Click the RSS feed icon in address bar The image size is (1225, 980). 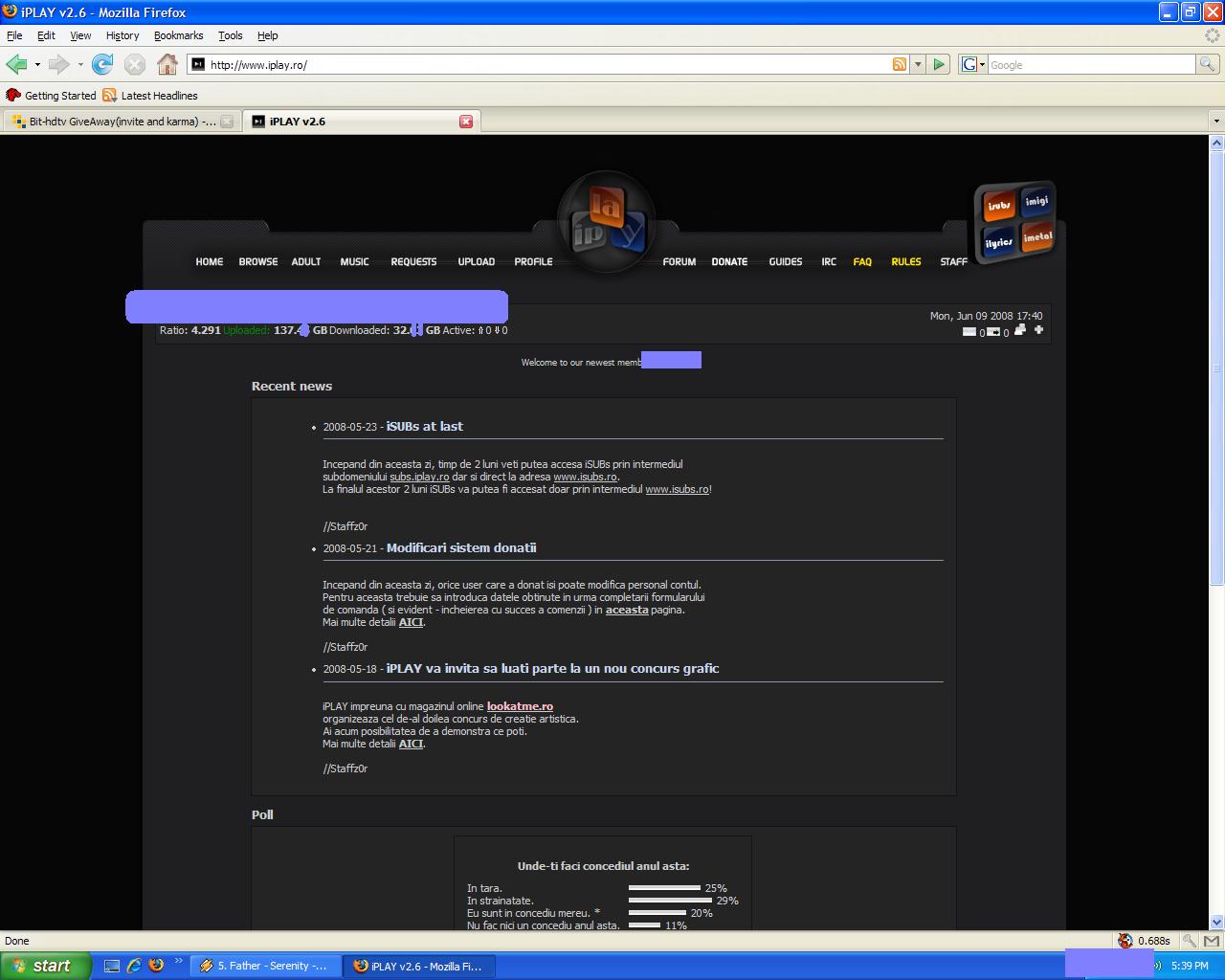[900, 64]
